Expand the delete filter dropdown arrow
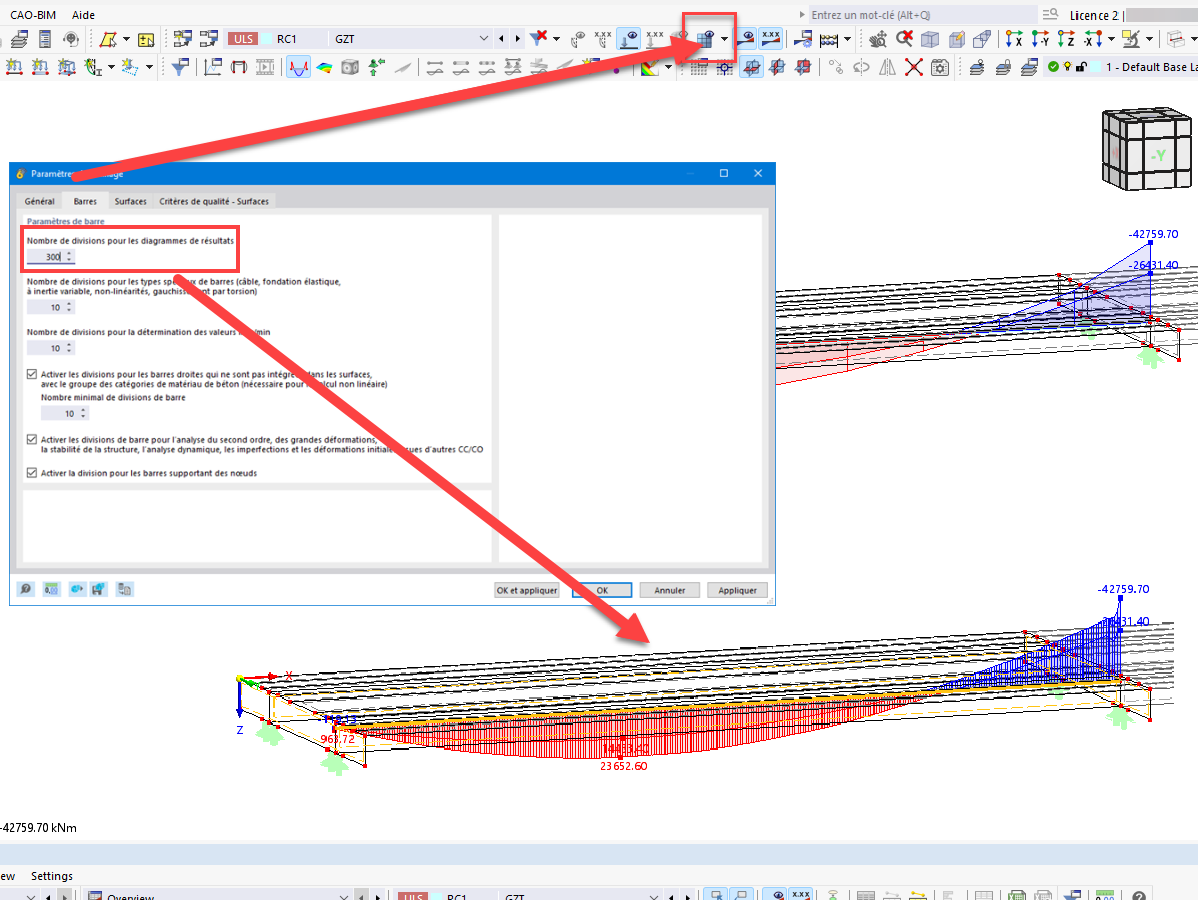Image resolution: width=1198 pixels, height=900 pixels. point(556,39)
